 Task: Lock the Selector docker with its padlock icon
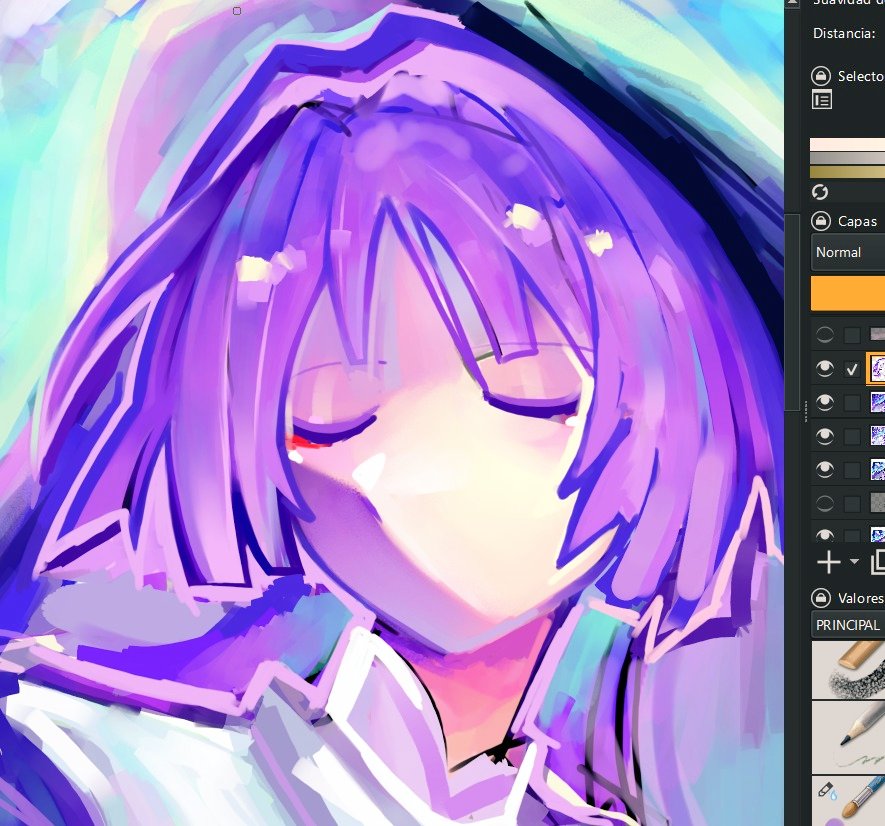(821, 76)
